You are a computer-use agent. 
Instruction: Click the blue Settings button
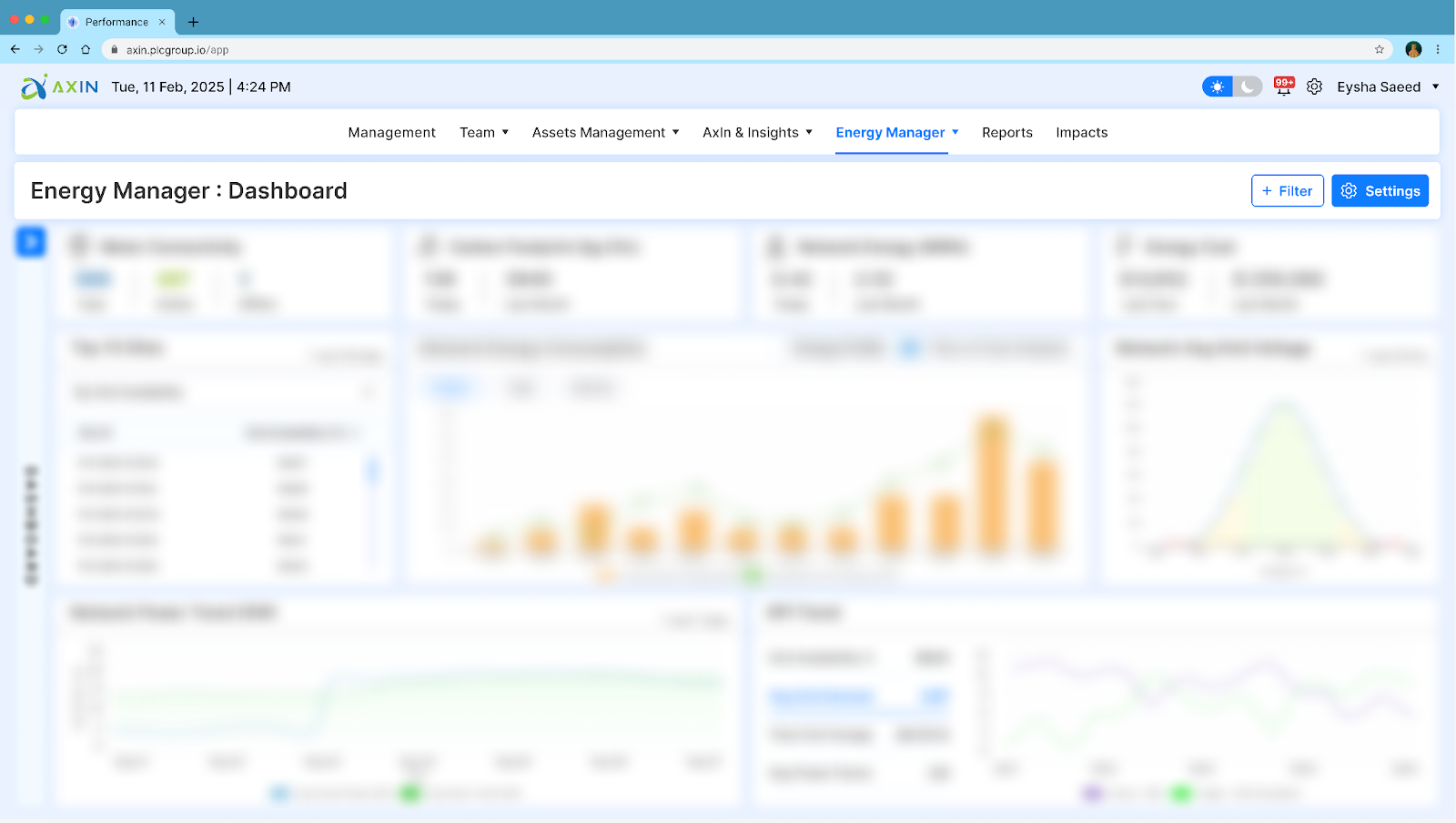coord(1380,191)
